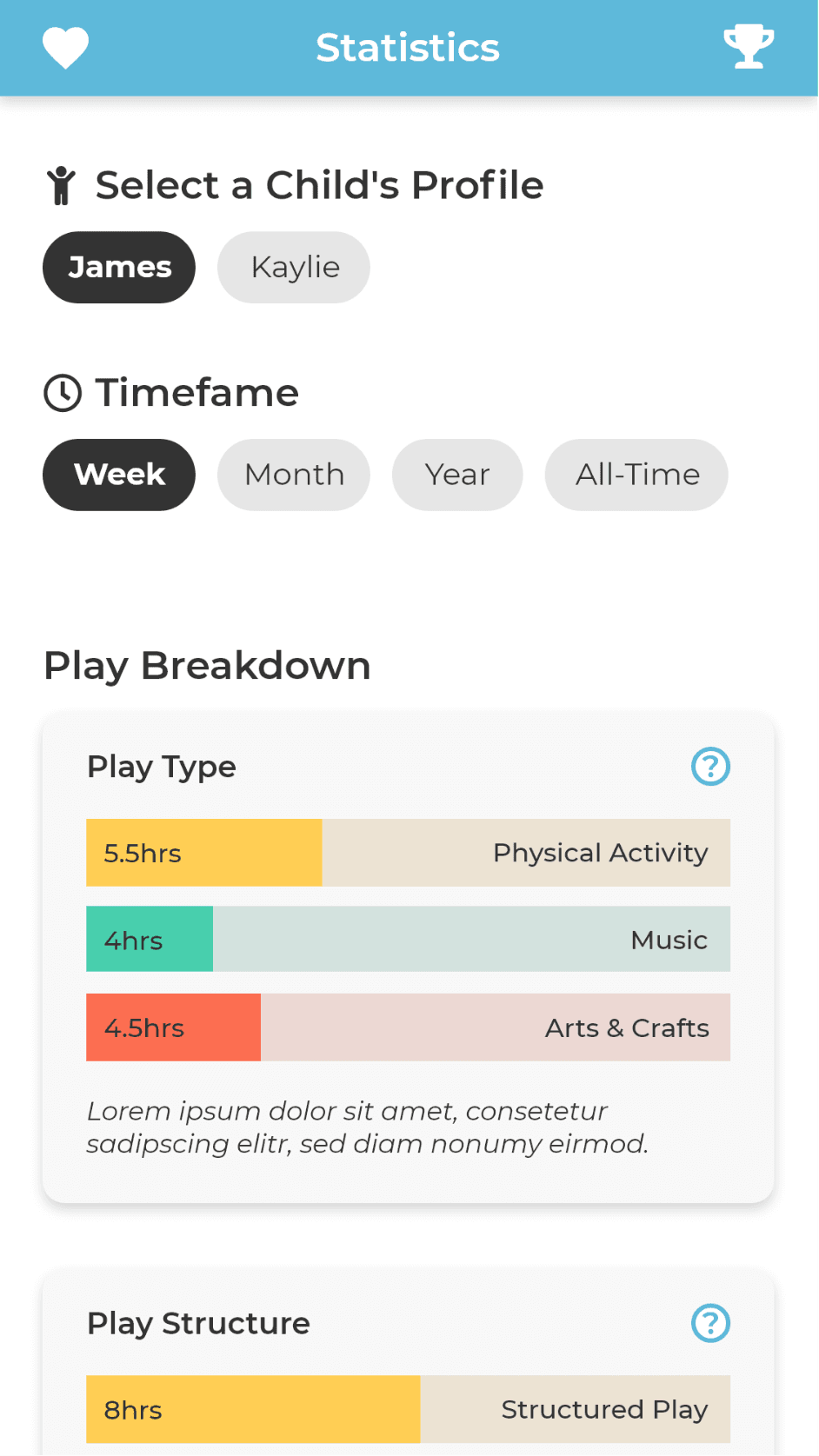Tap the Play Structure card title

pyautogui.click(x=198, y=1323)
